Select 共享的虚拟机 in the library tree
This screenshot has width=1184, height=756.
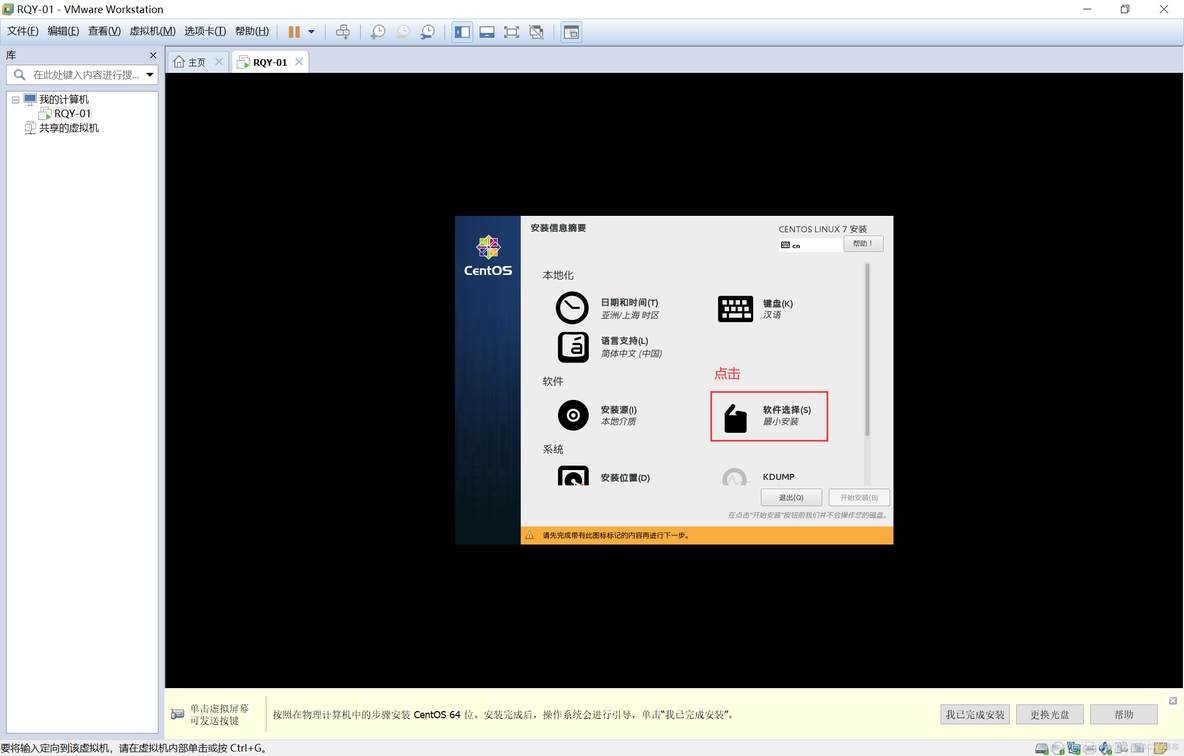[69, 128]
